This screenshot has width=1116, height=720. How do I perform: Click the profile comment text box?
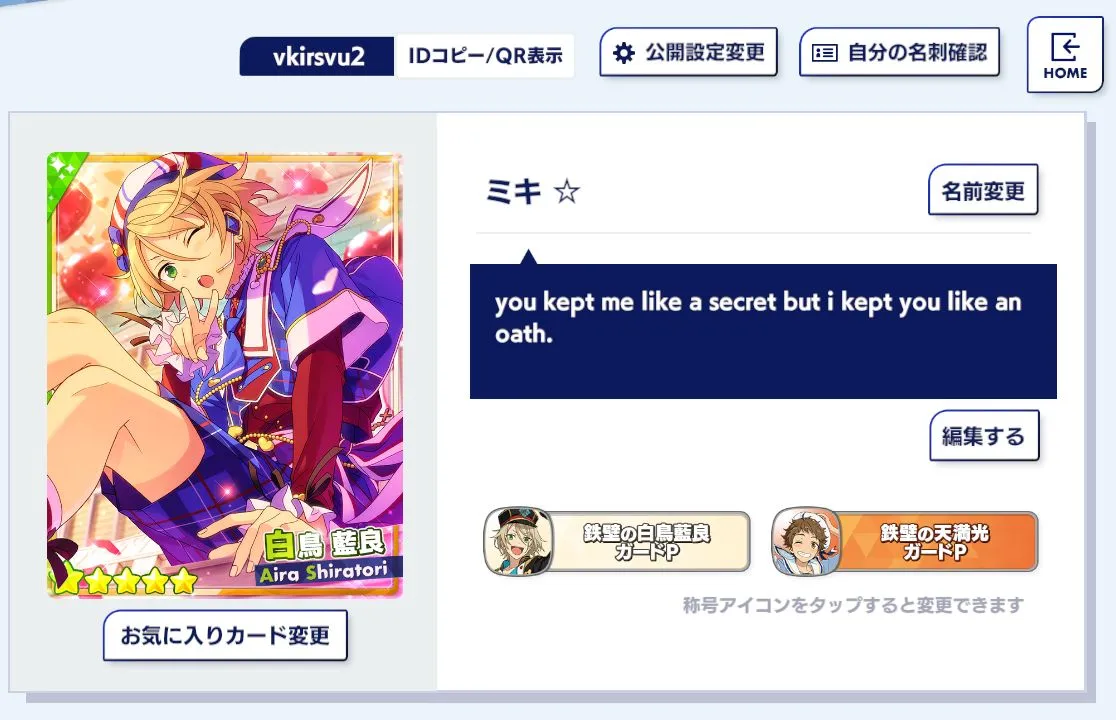(763, 331)
